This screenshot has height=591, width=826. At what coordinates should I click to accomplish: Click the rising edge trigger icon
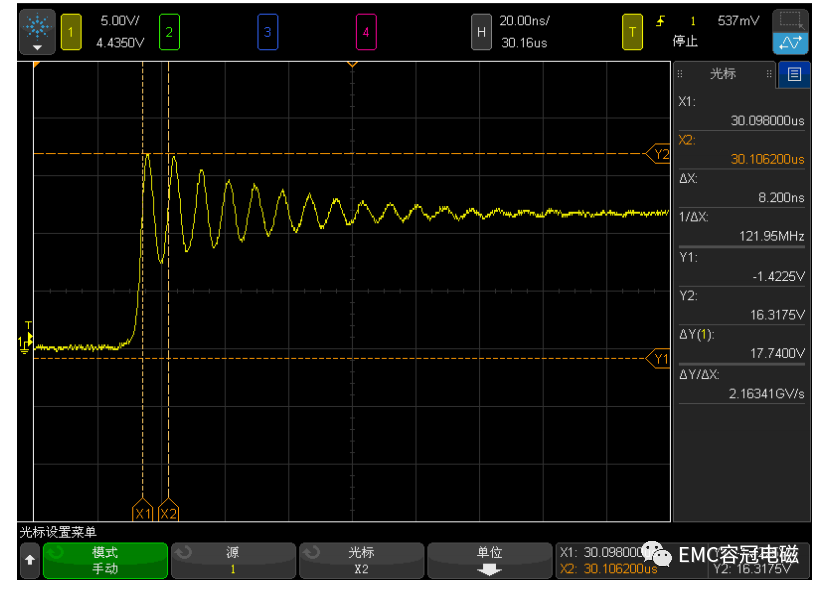point(660,21)
